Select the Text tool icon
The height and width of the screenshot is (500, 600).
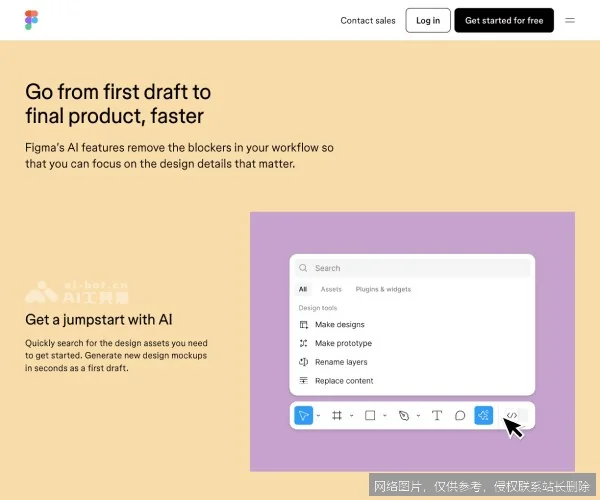pos(437,415)
